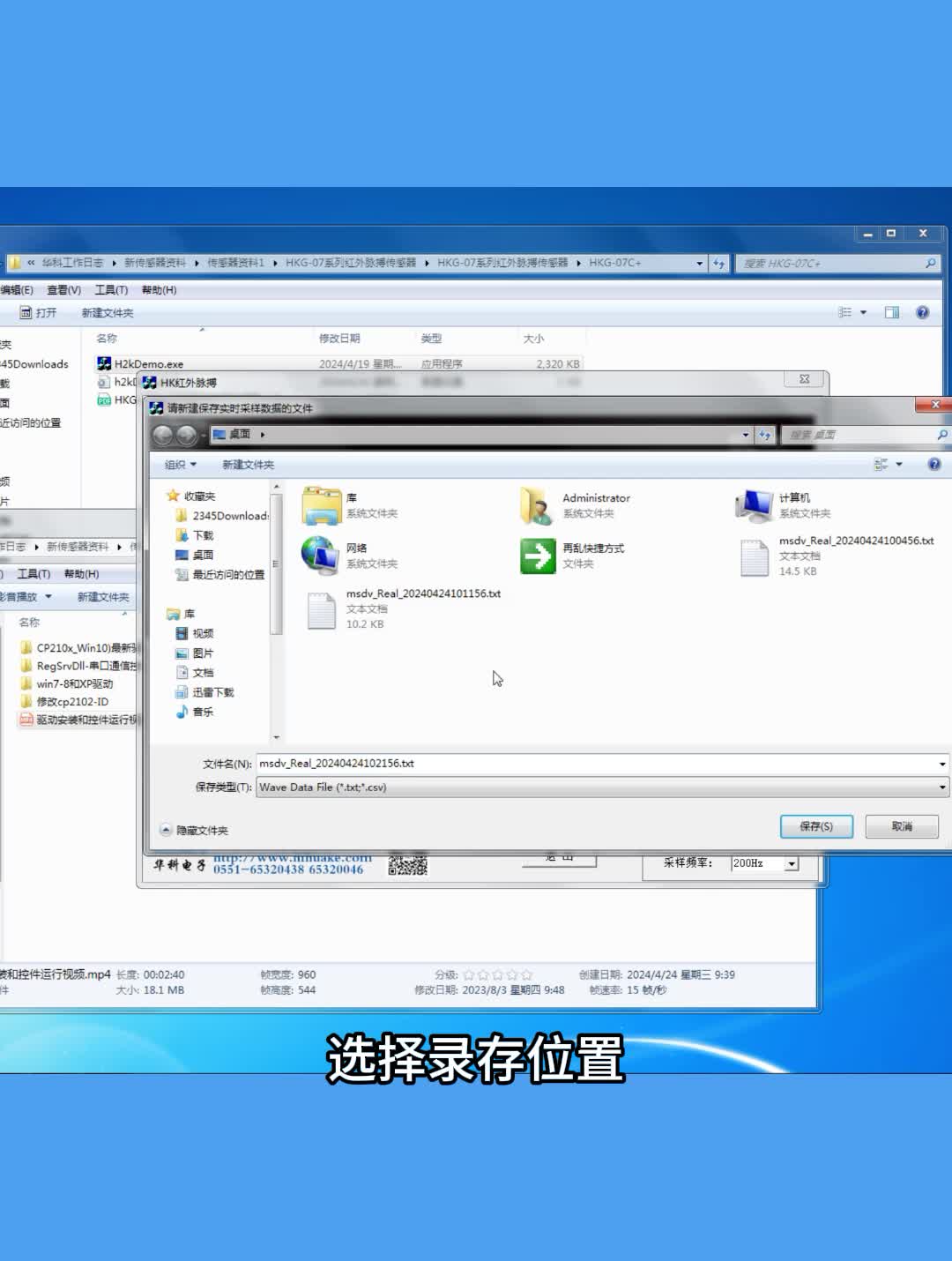Open the Administrator folder icon
Screen dimensions: 952x1261
point(537,505)
